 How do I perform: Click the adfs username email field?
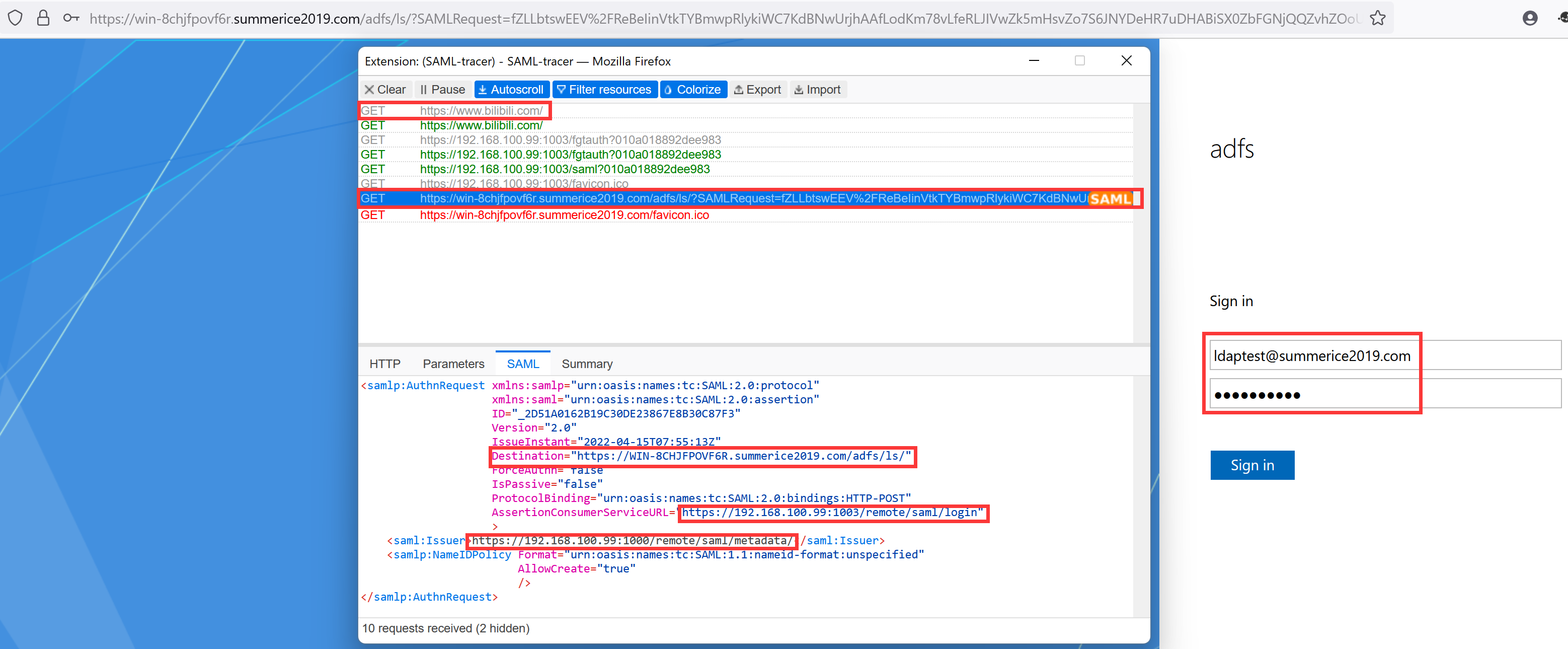click(1385, 355)
